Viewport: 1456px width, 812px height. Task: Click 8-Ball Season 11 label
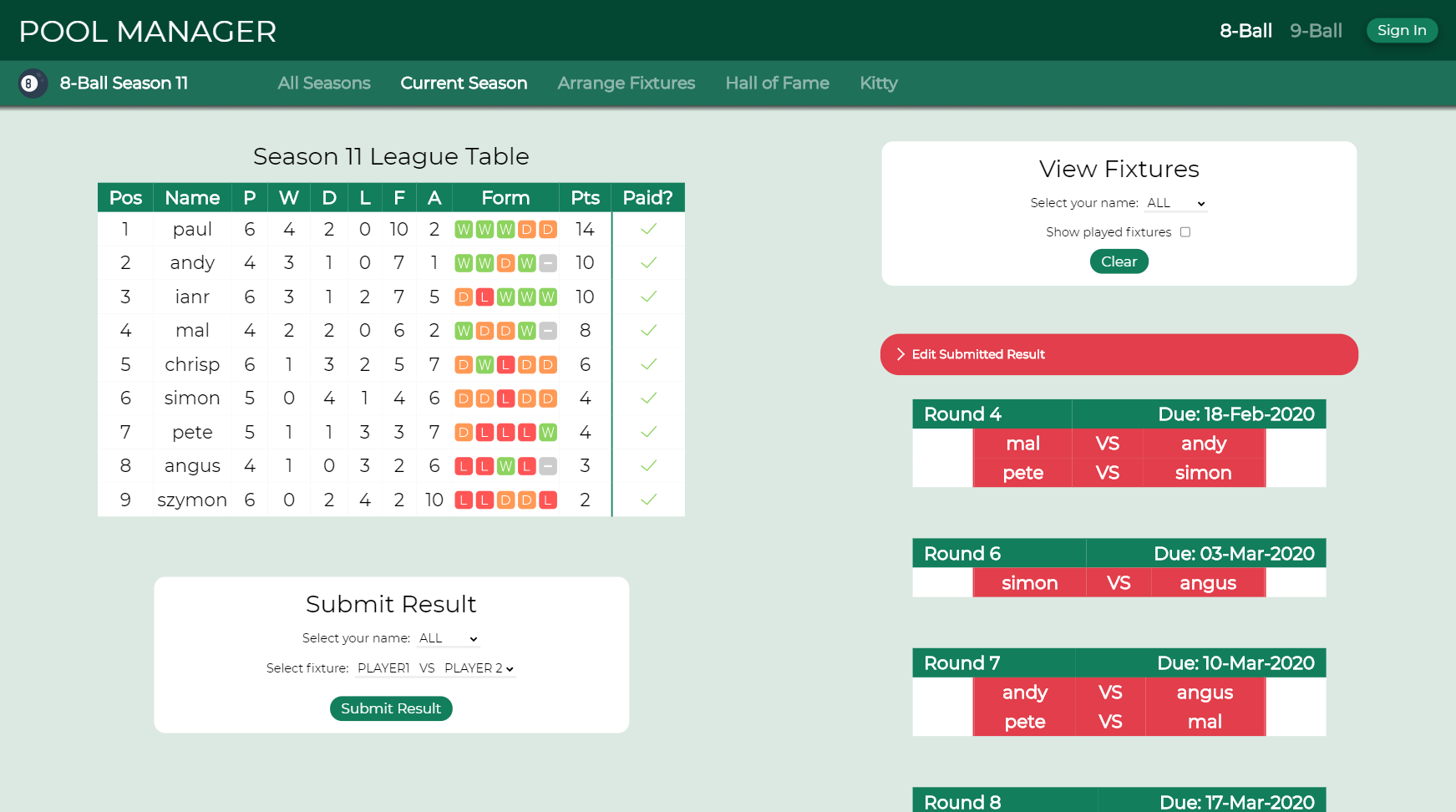click(x=124, y=84)
